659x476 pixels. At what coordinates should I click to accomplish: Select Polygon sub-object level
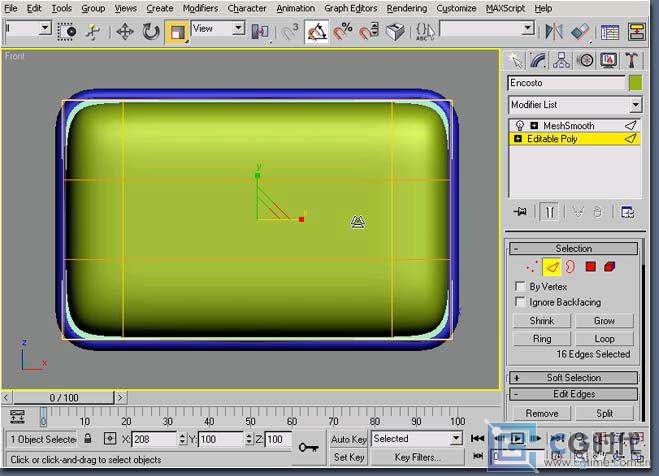point(590,267)
